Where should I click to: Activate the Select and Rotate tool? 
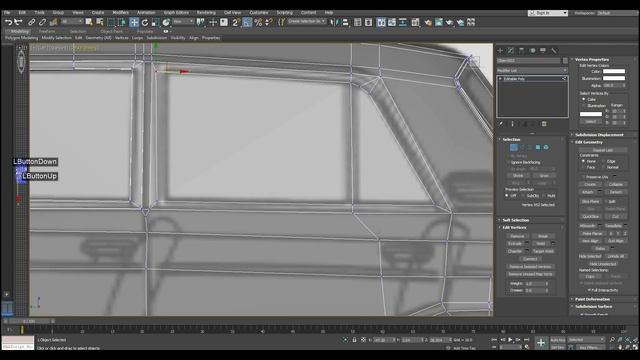144,22
